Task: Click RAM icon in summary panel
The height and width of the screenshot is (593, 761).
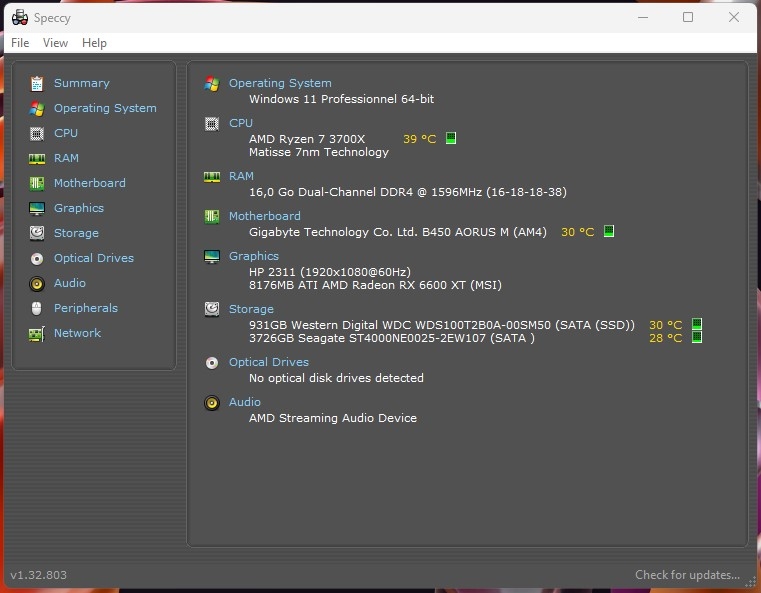Action: 212,177
